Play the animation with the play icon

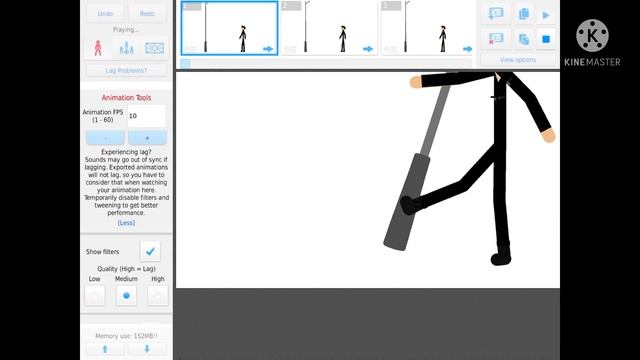tap(546, 16)
